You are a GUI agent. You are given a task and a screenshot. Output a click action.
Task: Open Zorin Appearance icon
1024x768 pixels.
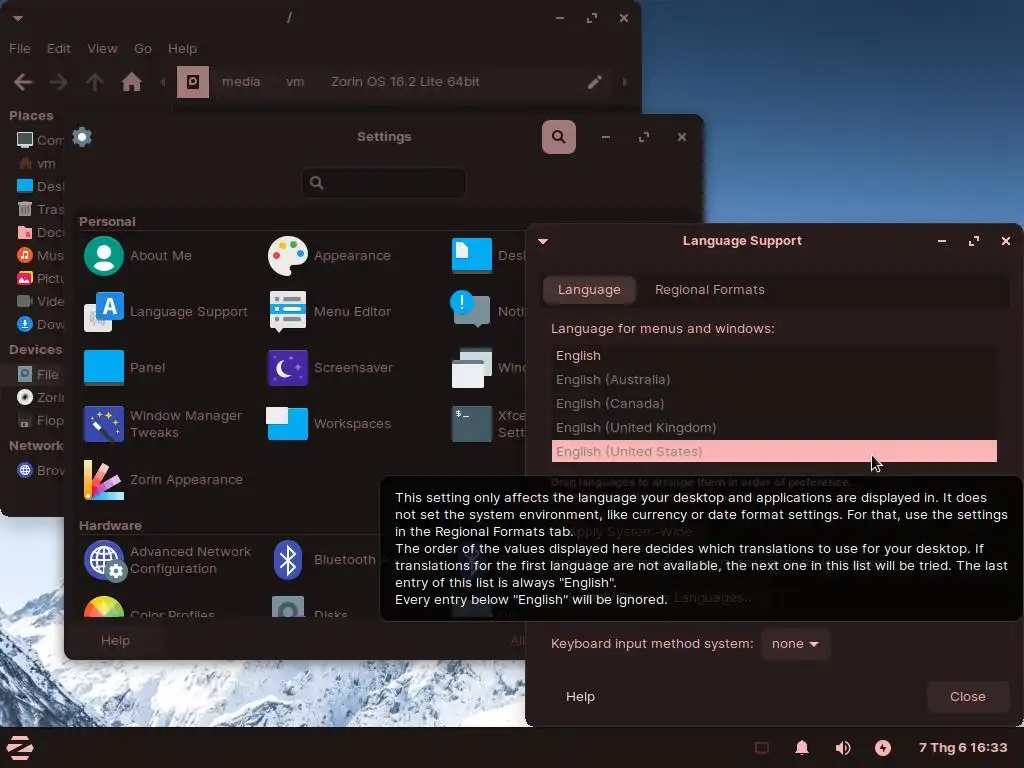pyautogui.click(x=104, y=480)
